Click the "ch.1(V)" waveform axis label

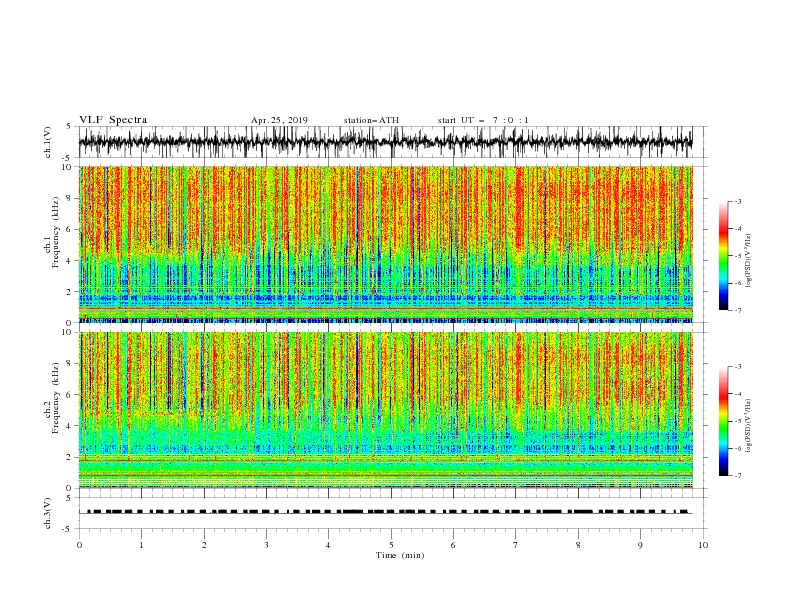[x=48, y=142]
